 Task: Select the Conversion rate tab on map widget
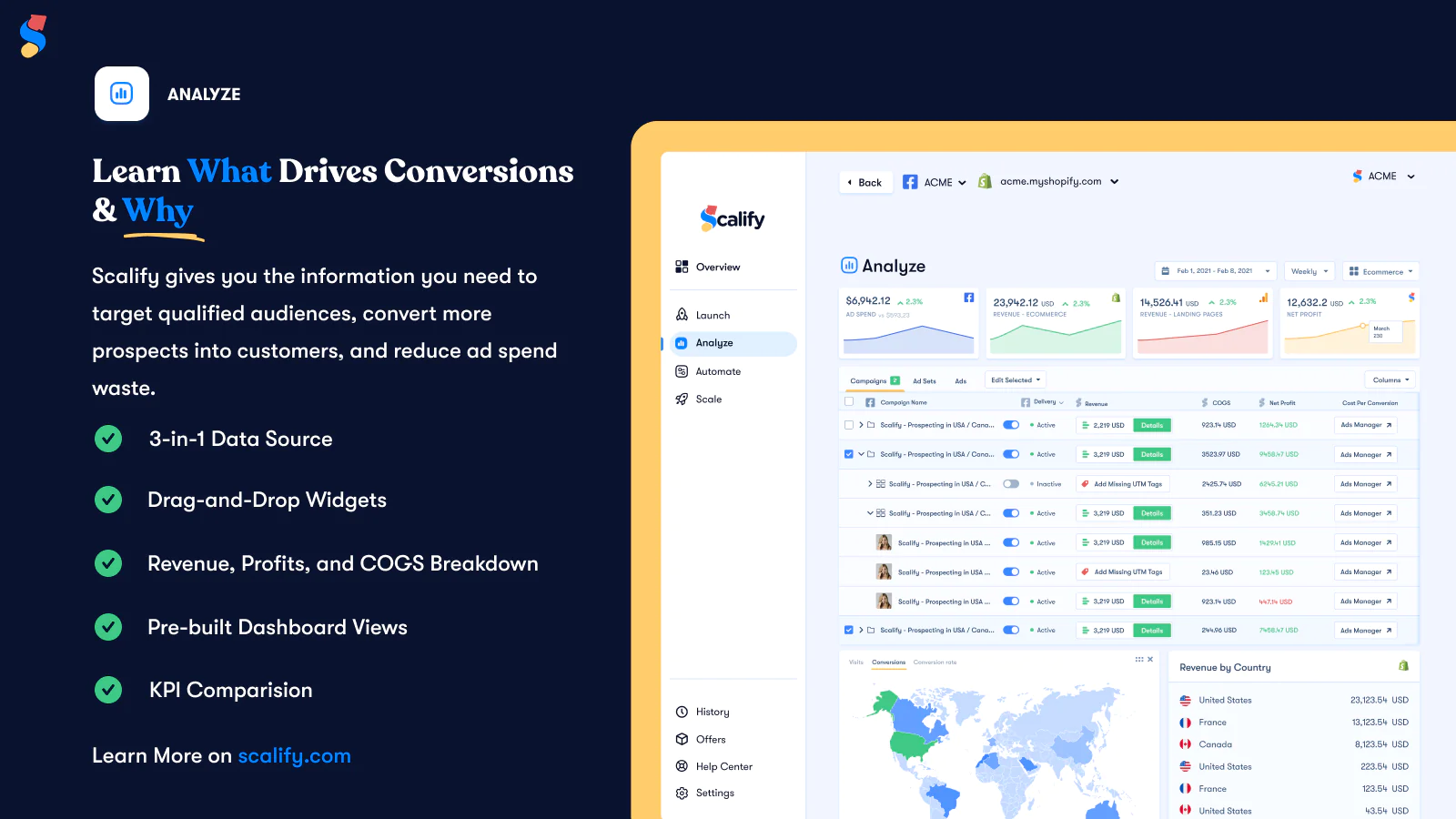935,662
